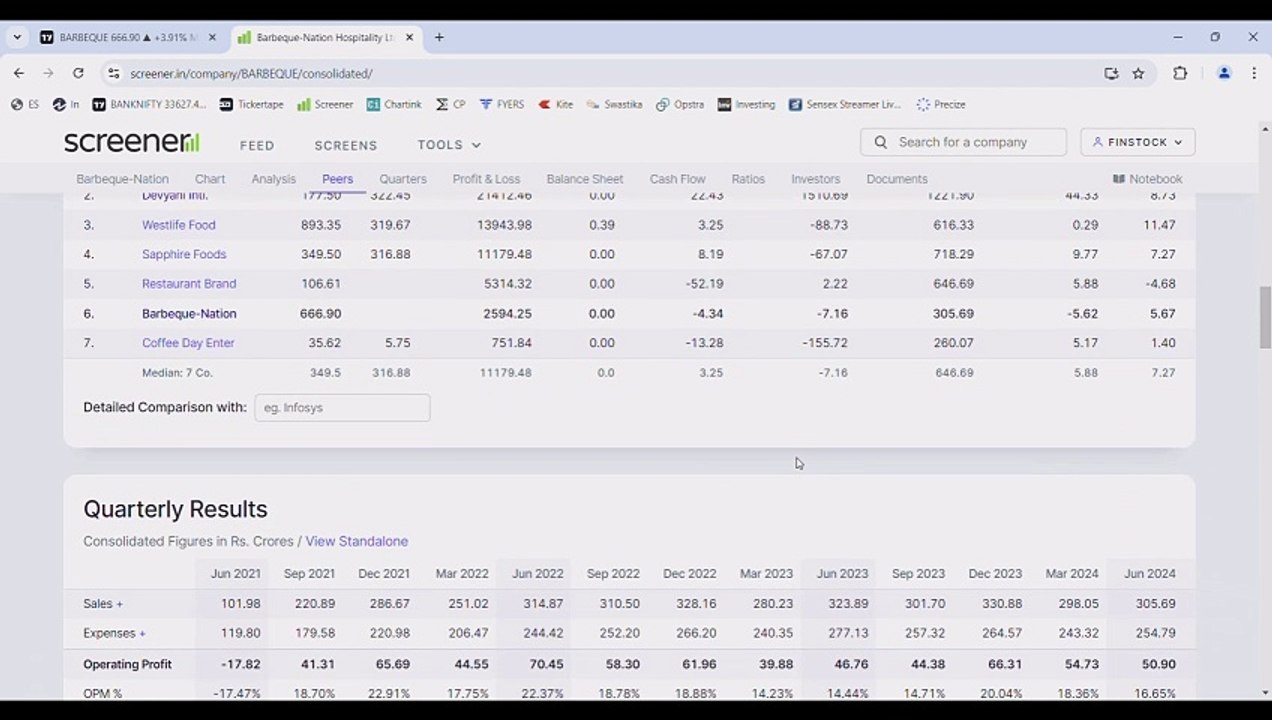
Task: Open the Investing bookmark
Action: 746,104
